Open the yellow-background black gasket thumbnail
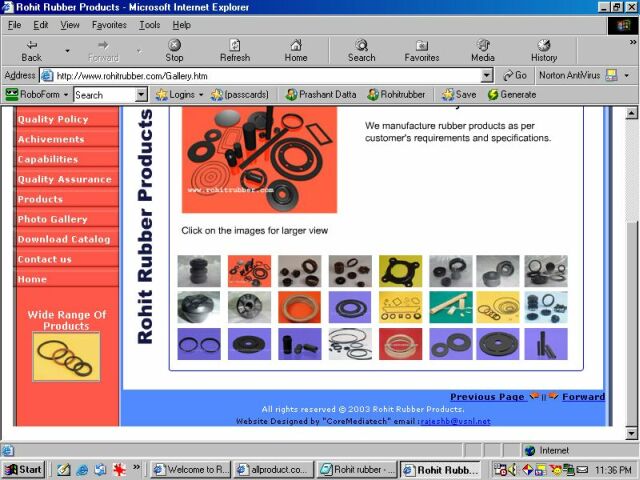The image size is (640, 480). pyautogui.click(x=400, y=271)
